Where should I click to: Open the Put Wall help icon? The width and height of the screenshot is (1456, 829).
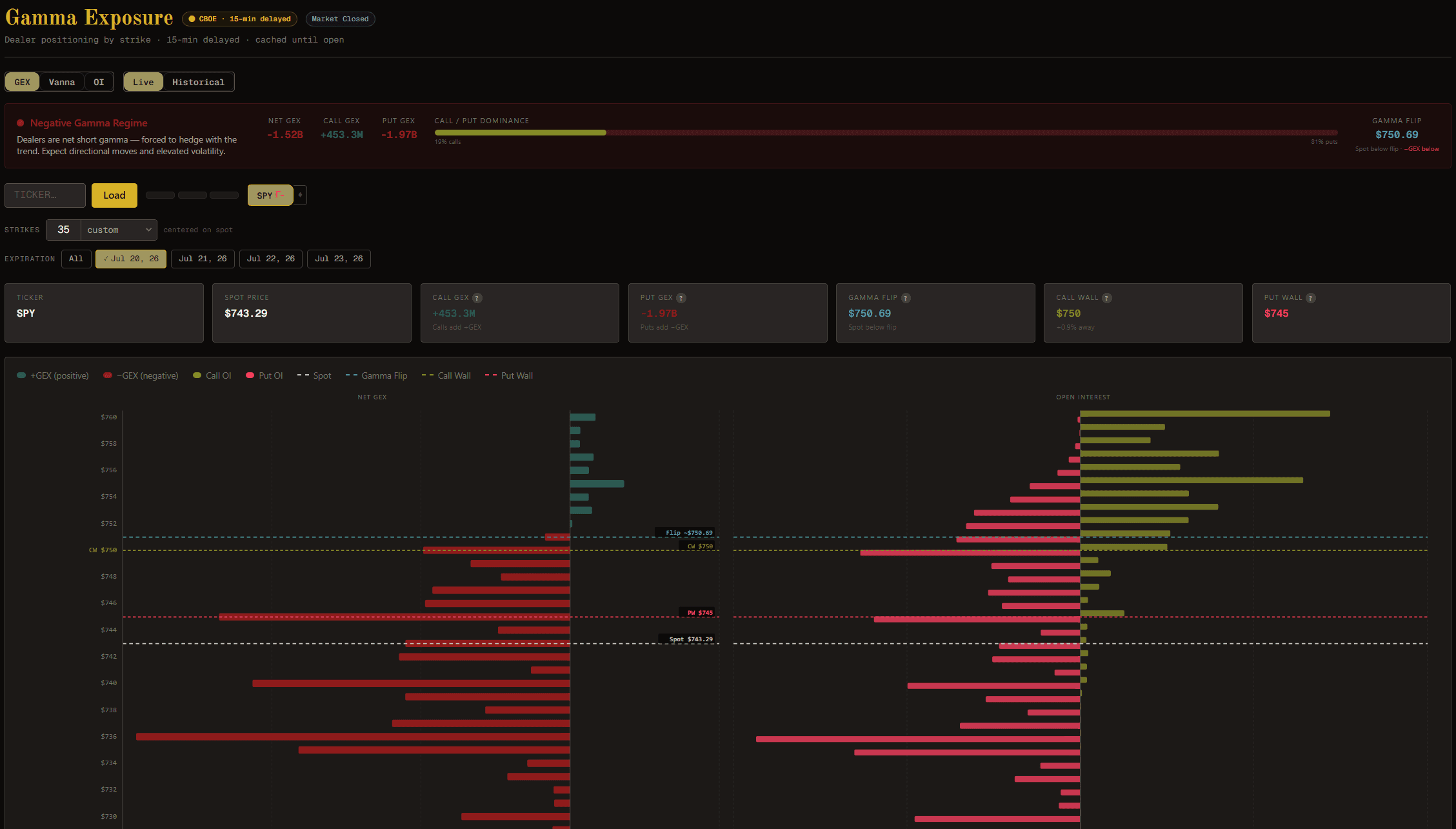tap(1311, 298)
